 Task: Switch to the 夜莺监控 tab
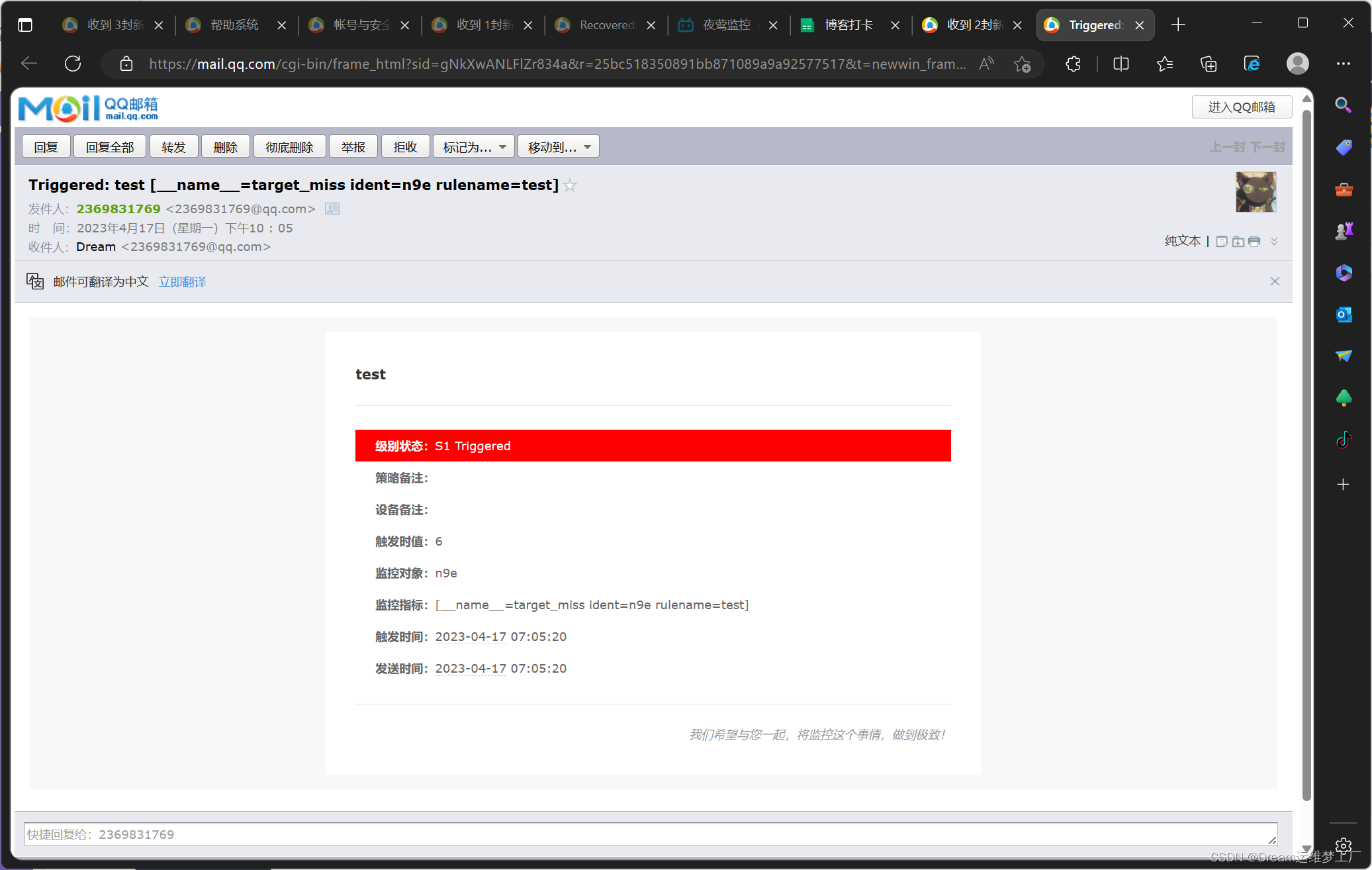(726, 25)
